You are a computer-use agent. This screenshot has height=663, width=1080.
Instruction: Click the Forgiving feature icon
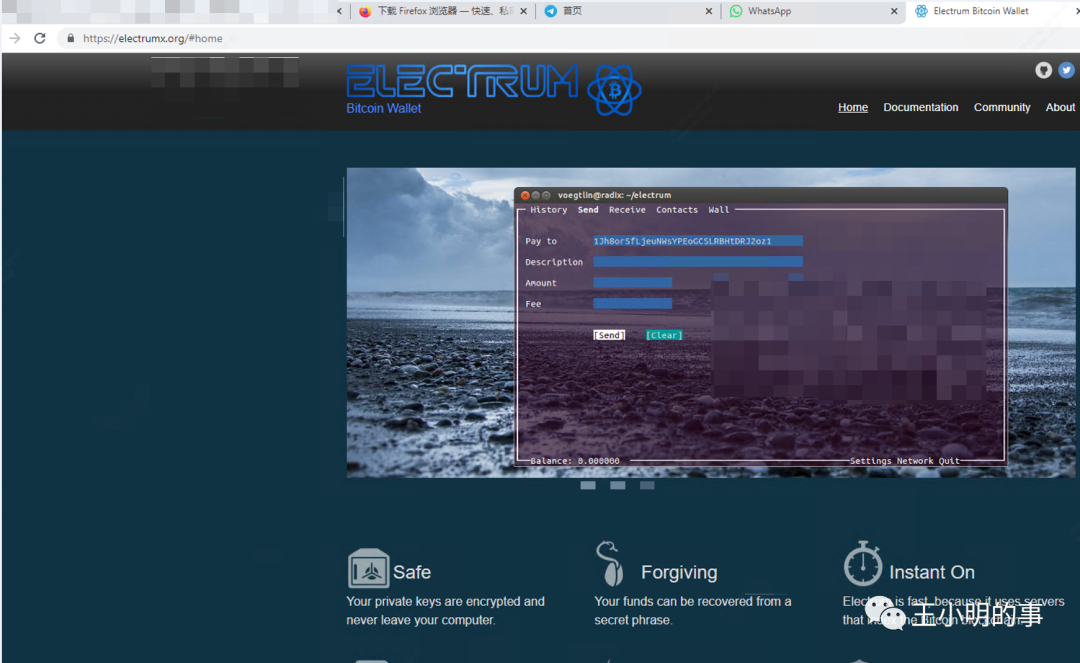point(610,563)
